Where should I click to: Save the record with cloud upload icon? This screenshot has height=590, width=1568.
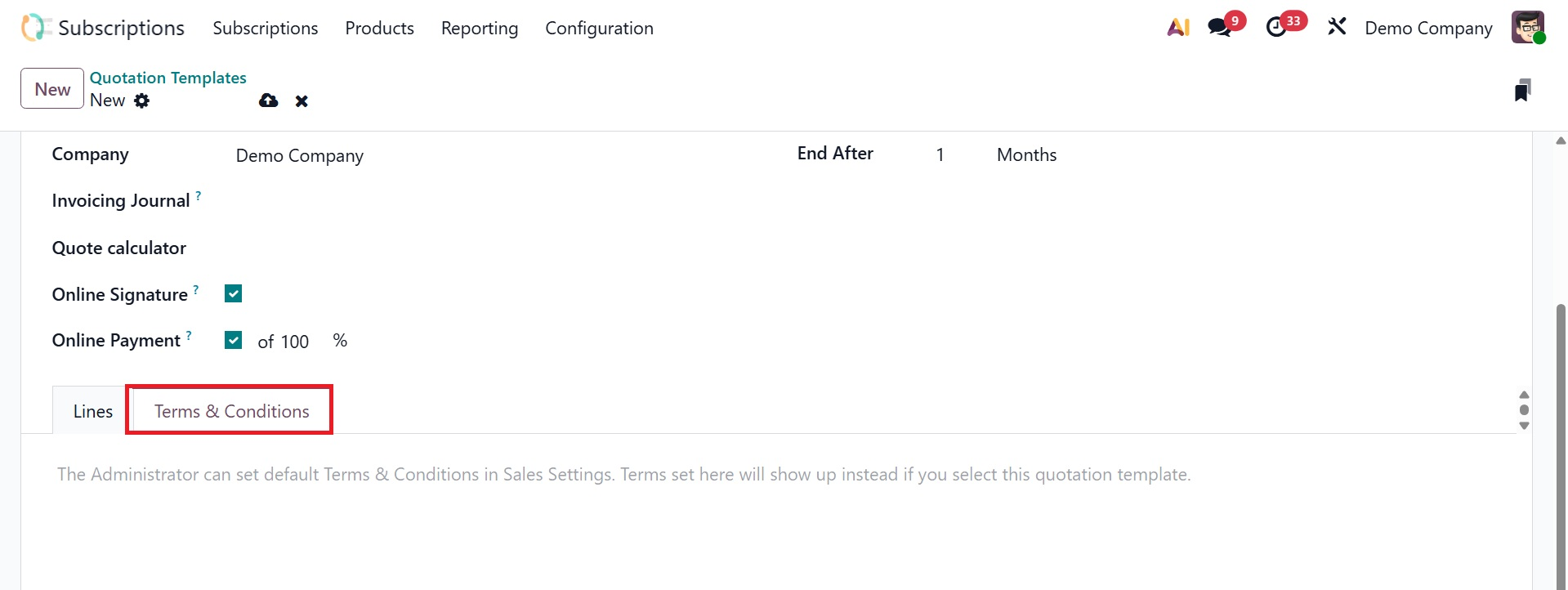268,101
